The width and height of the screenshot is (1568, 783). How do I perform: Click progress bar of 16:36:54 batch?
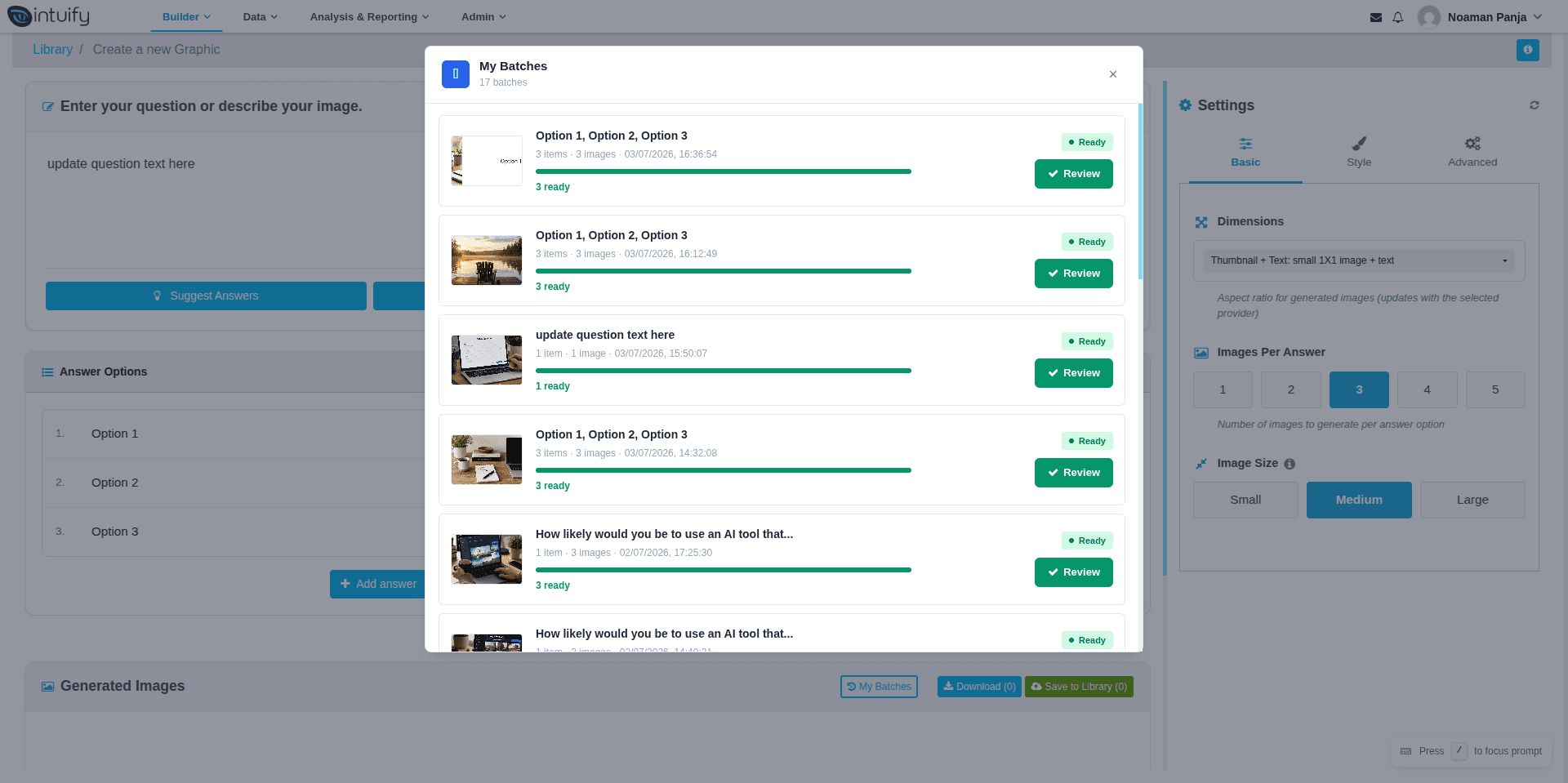coord(724,171)
